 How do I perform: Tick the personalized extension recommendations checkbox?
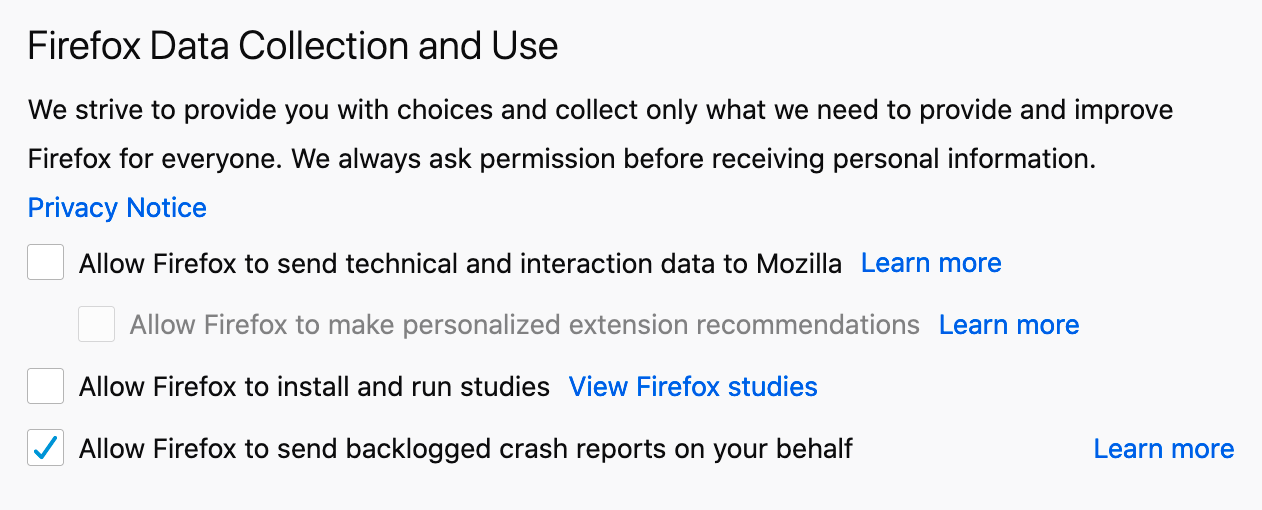click(x=97, y=325)
